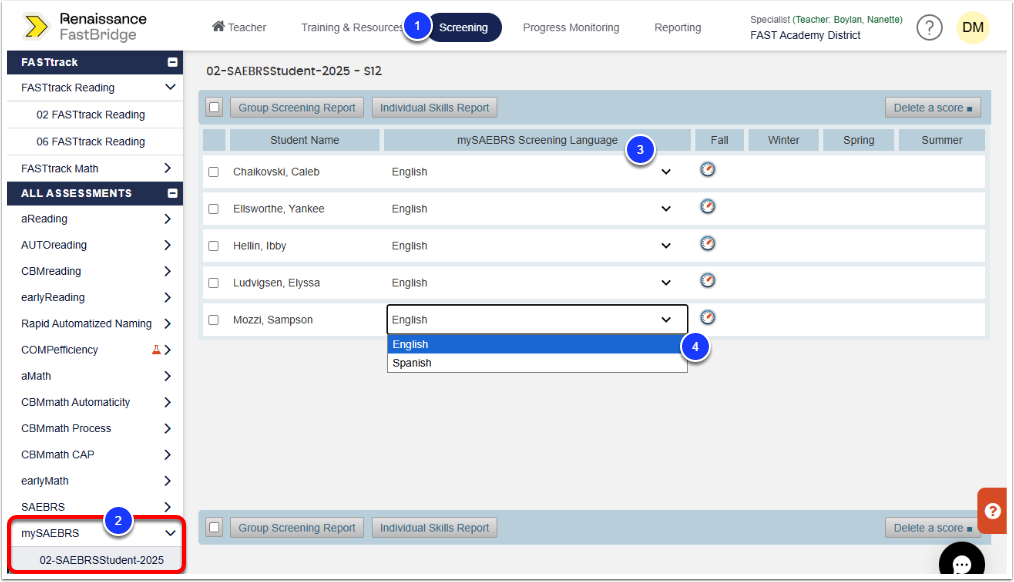Open the help question mark icon

click(929, 27)
